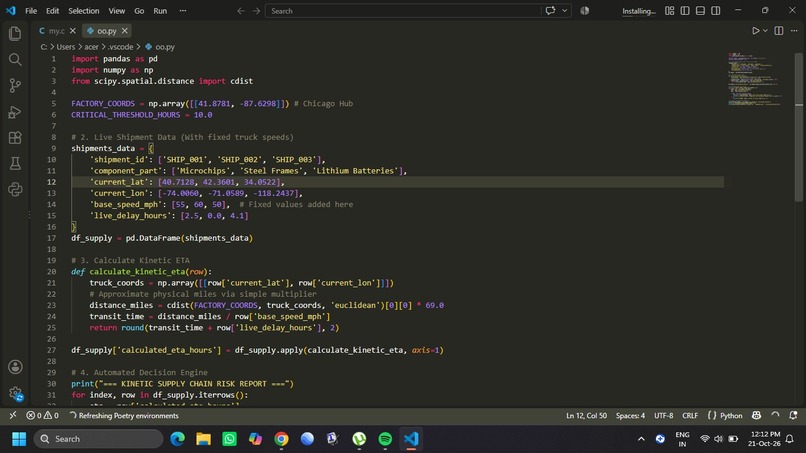Open the Manage gear icon
806x453 pixels.
[x=15, y=393]
